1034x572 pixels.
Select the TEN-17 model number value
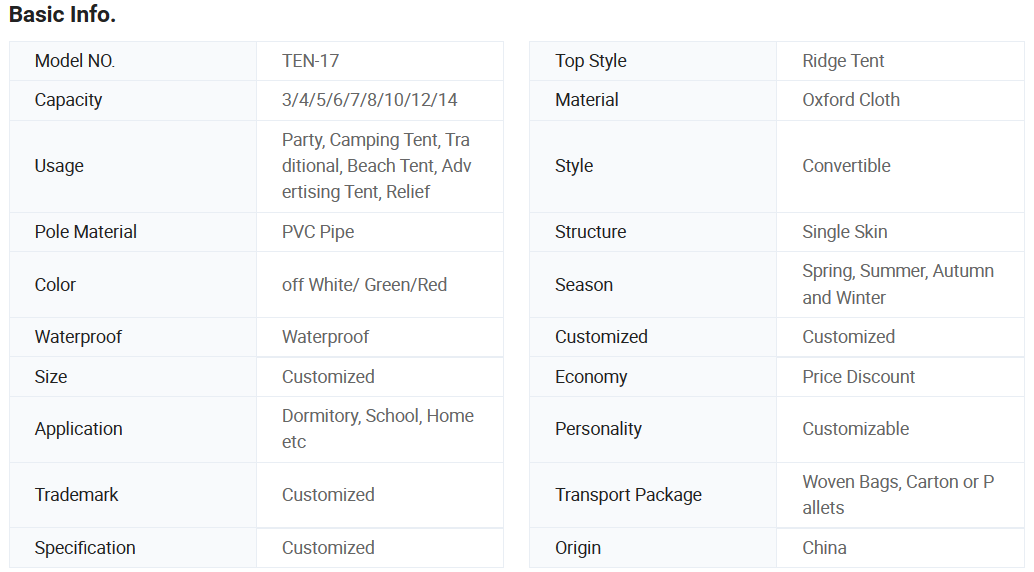click(310, 61)
